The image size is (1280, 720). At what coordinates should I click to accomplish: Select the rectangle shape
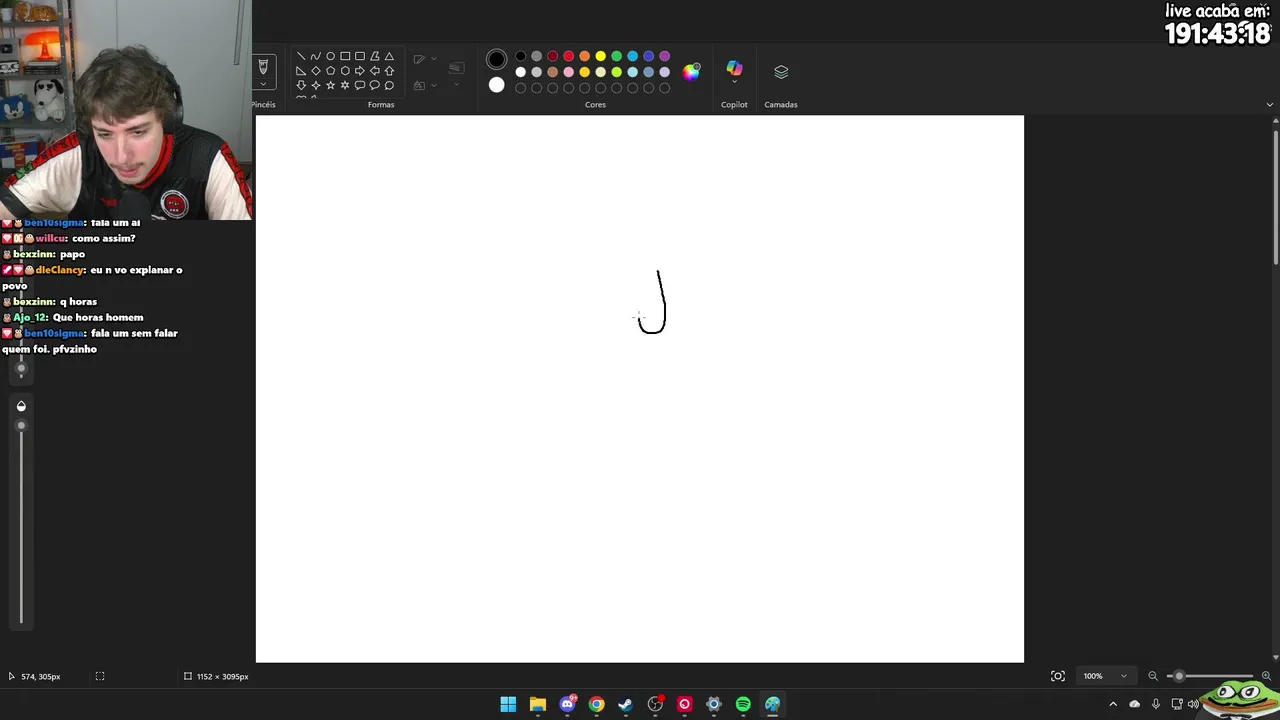pos(345,56)
